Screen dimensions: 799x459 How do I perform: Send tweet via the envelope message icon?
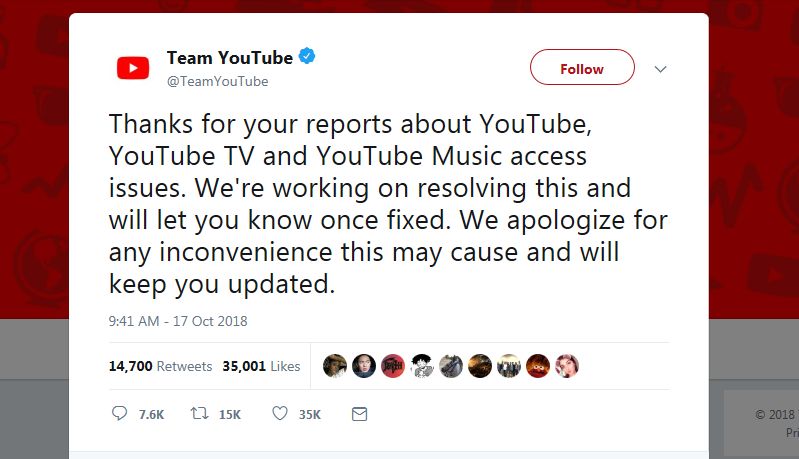point(360,413)
